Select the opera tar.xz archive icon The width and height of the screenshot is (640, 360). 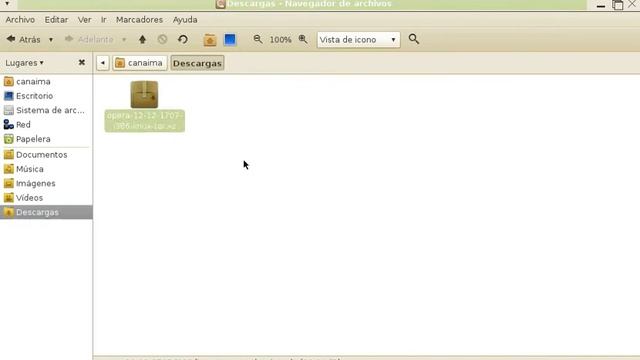tap(144, 94)
